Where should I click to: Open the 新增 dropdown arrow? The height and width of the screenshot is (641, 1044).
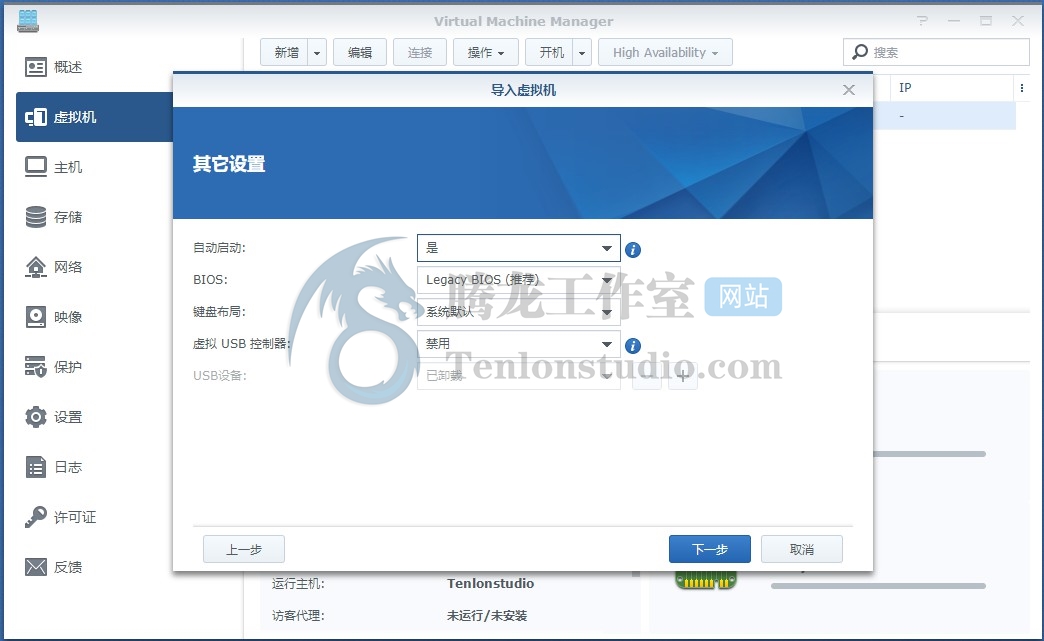pos(317,53)
